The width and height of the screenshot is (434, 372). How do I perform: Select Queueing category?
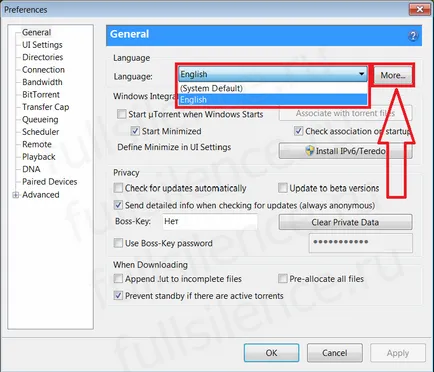[40, 119]
